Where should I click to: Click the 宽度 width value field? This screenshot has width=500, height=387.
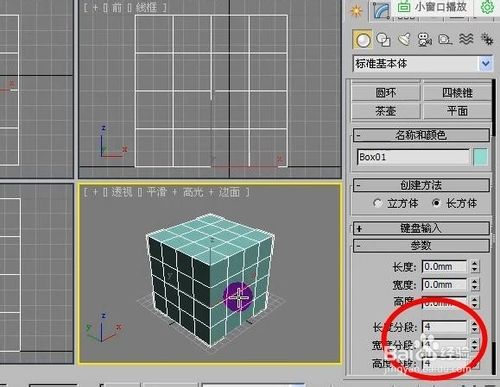pyautogui.click(x=444, y=285)
